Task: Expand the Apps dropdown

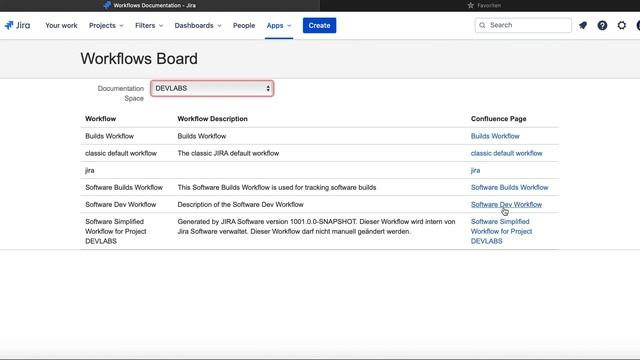Action: pyautogui.click(x=279, y=25)
